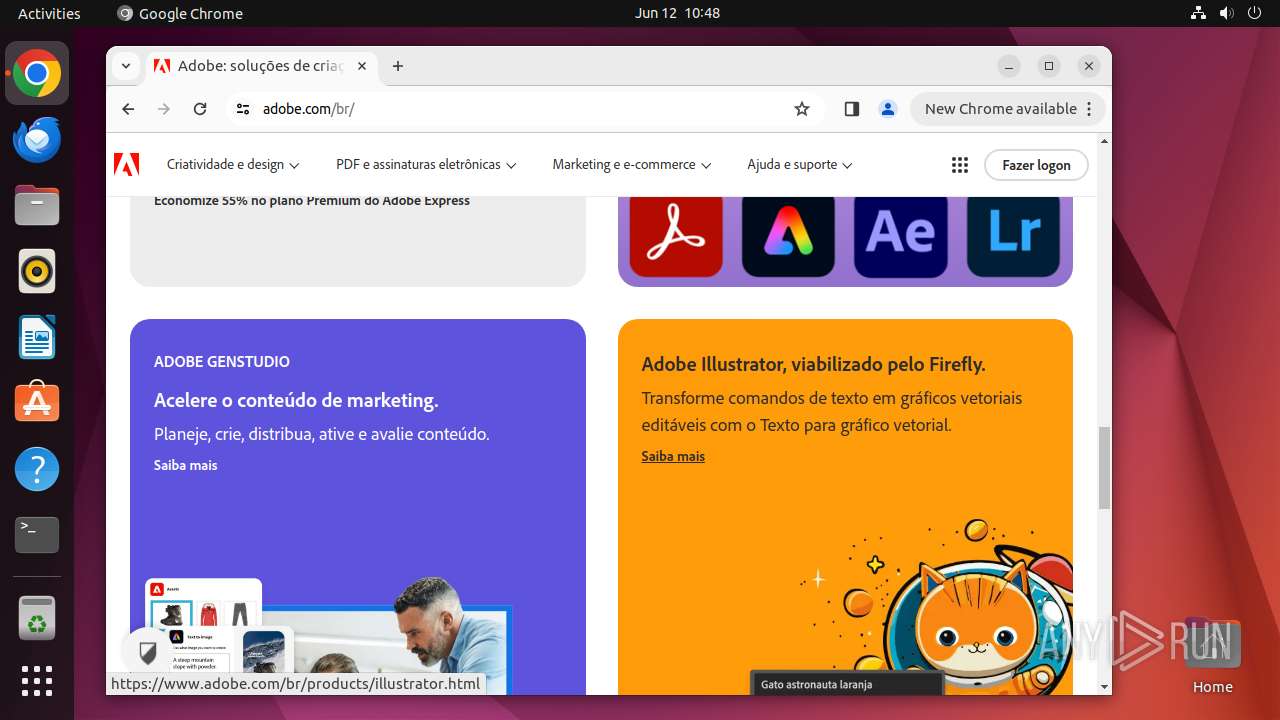Bookmark this page with the star icon
Screen dimensions: 1280x720
(x=802, y=109)
